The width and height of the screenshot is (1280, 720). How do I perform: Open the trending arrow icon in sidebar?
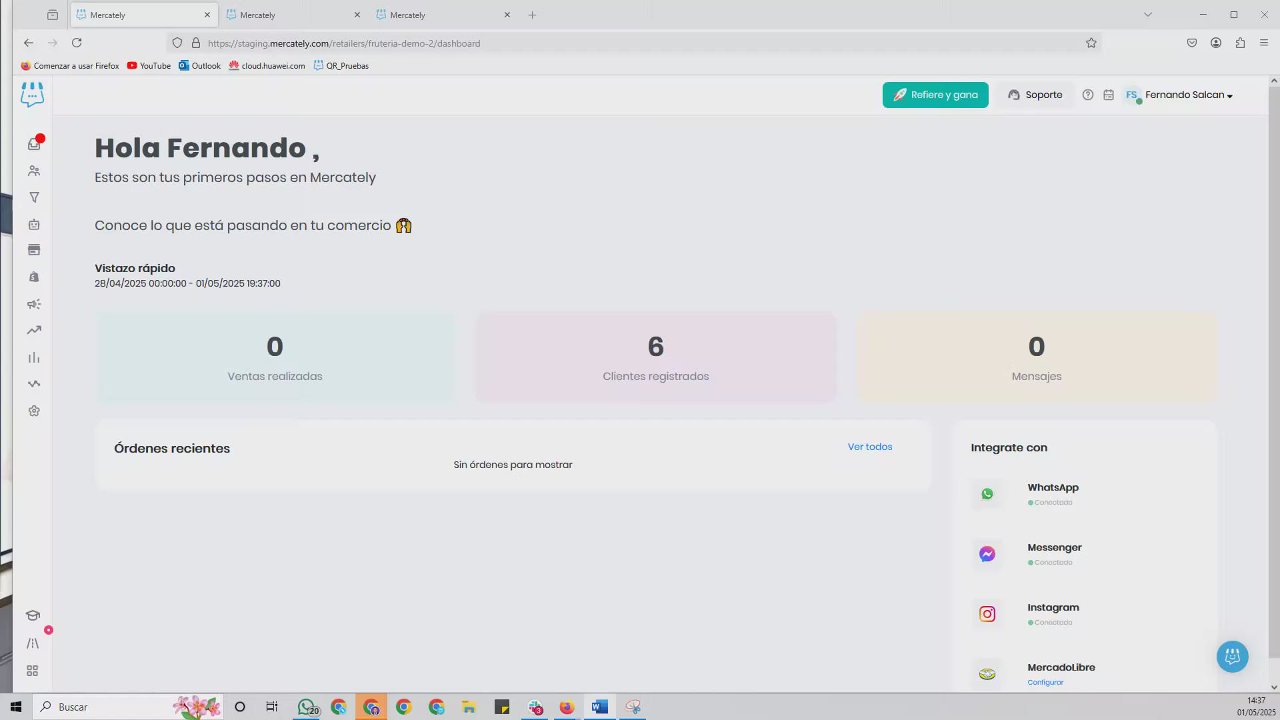coord(34,330)
